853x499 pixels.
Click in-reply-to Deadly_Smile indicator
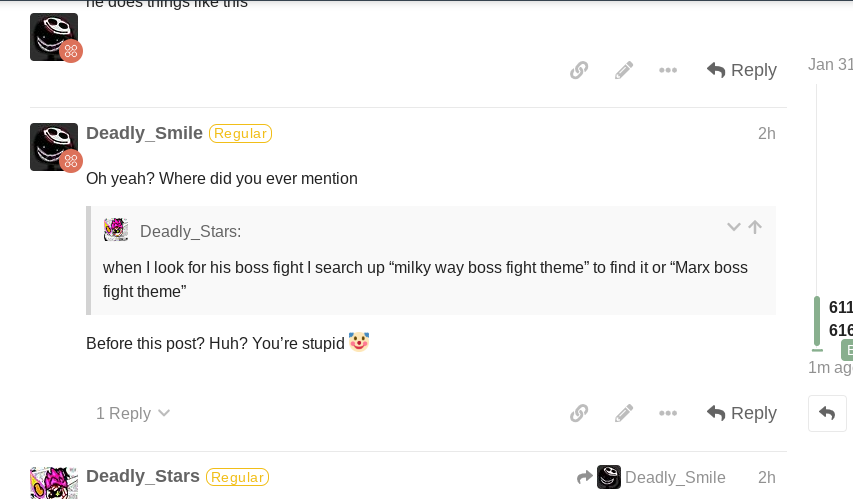pos(651,477)
